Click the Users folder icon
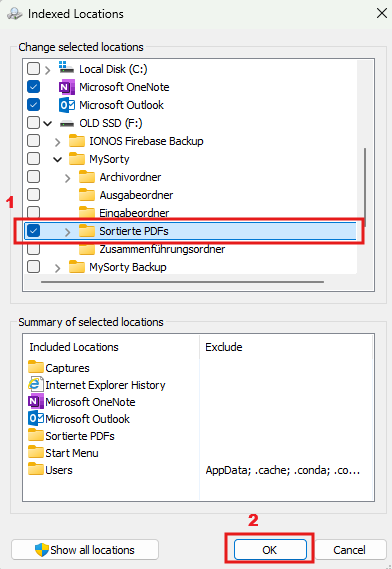Screen dimensions: 392x569 pos(36,469)
